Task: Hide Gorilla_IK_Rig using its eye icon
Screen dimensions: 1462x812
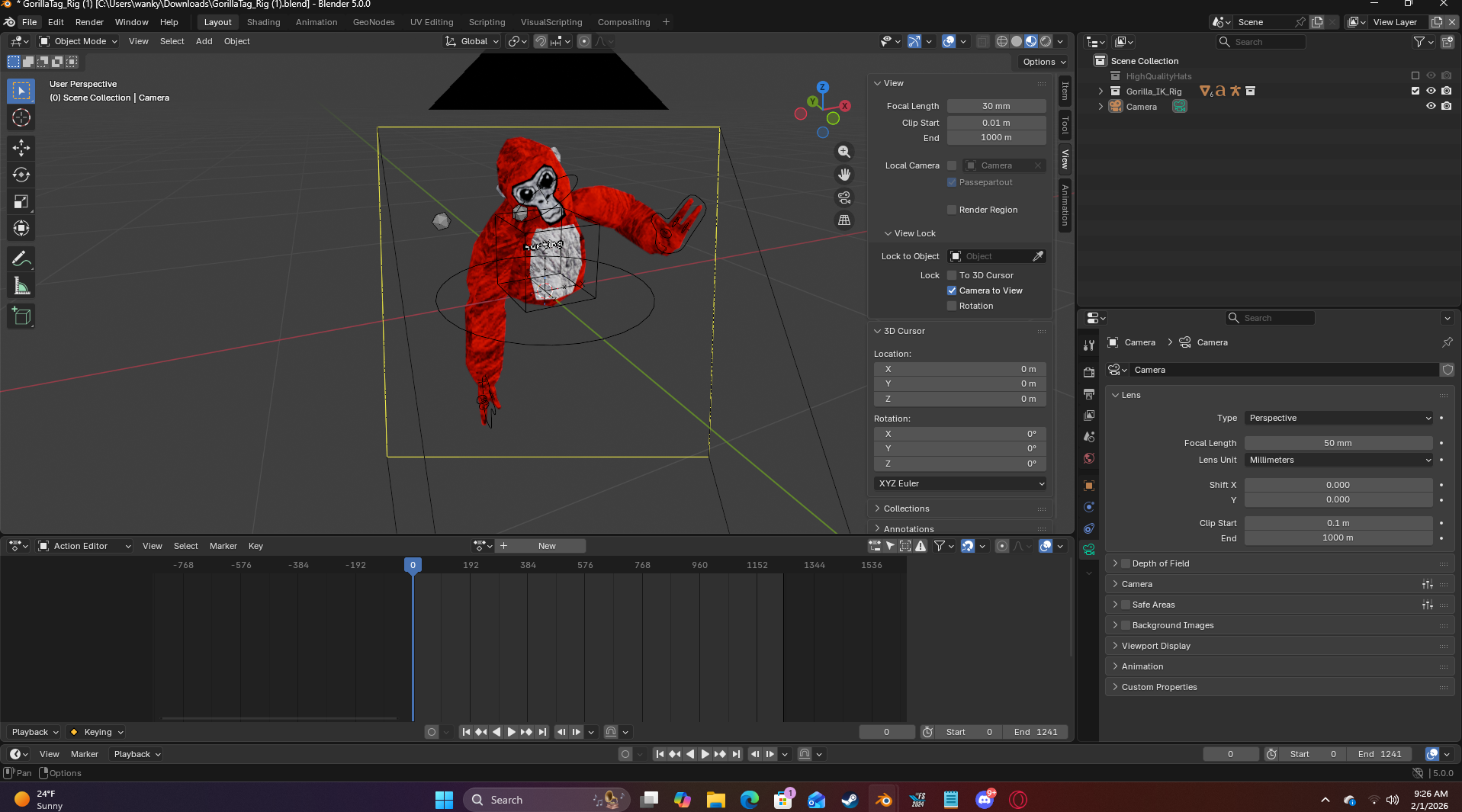Action: point(1431,91)
